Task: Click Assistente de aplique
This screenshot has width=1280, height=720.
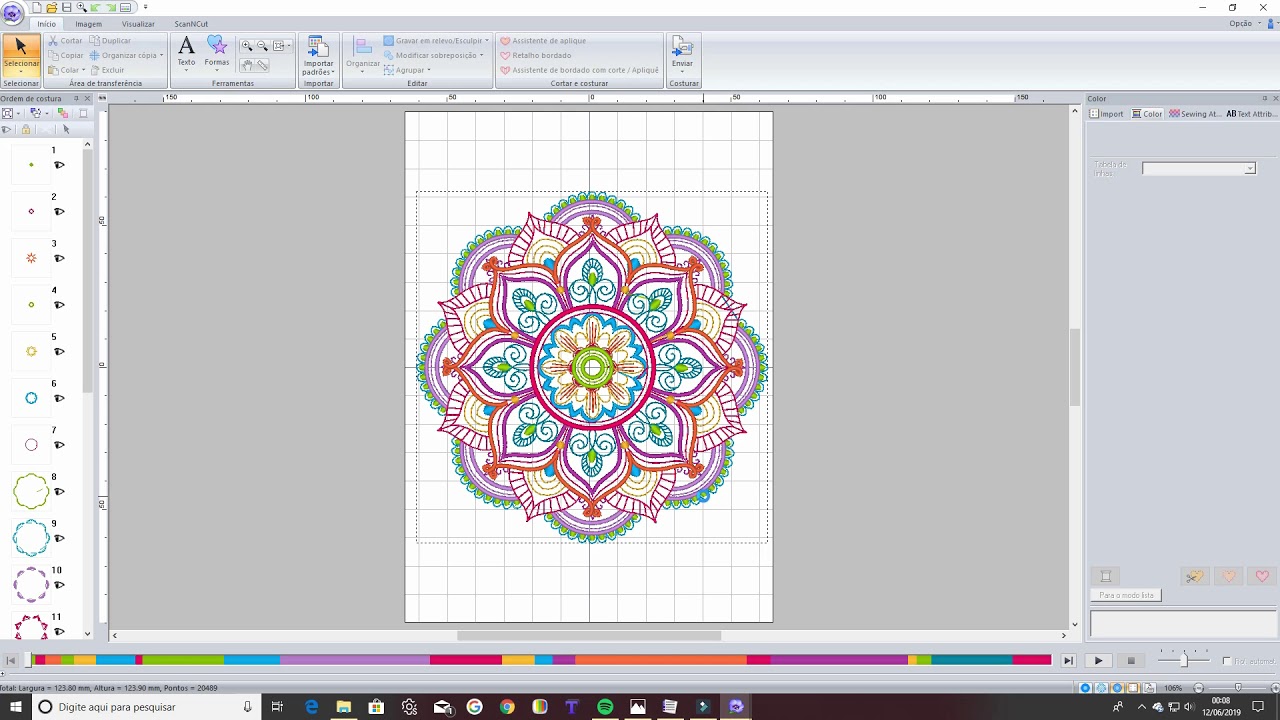Action: click(543, 41)
